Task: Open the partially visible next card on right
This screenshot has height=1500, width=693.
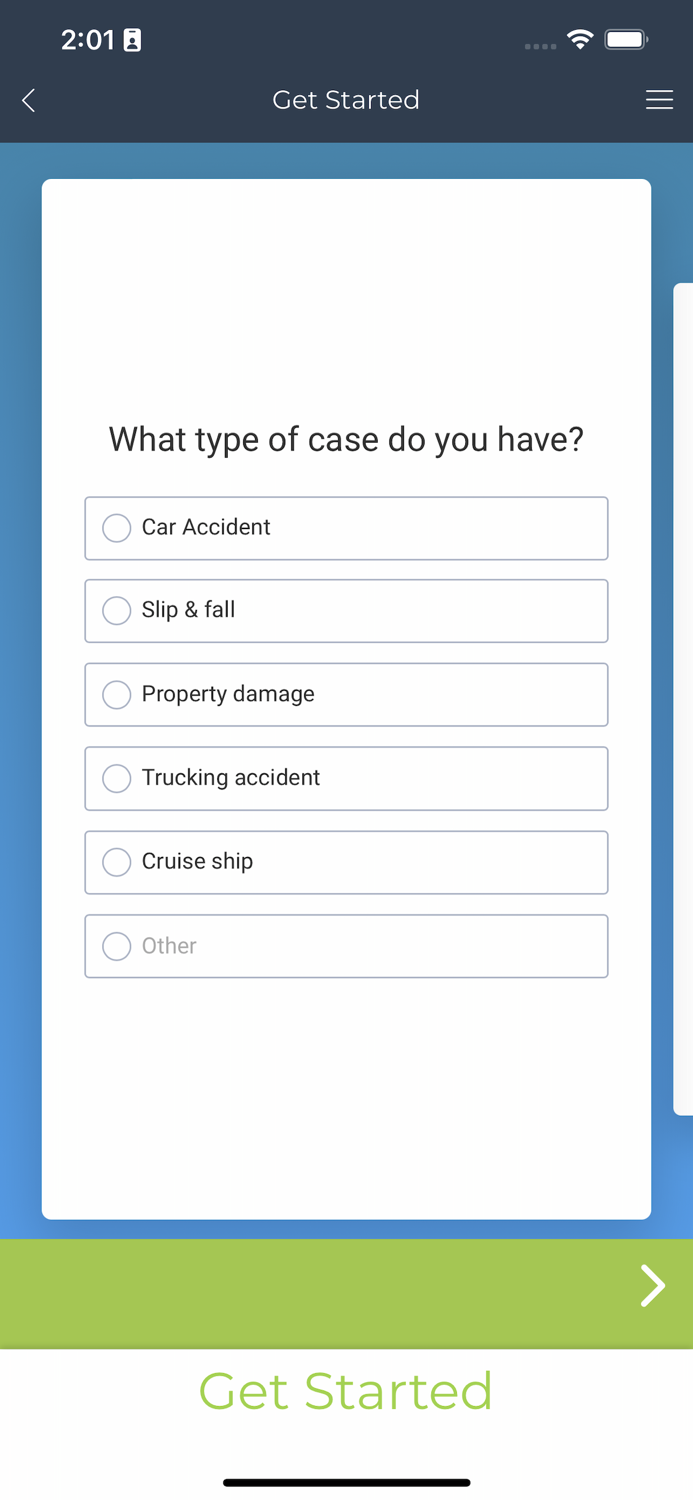Action: (x=683, y=700)
